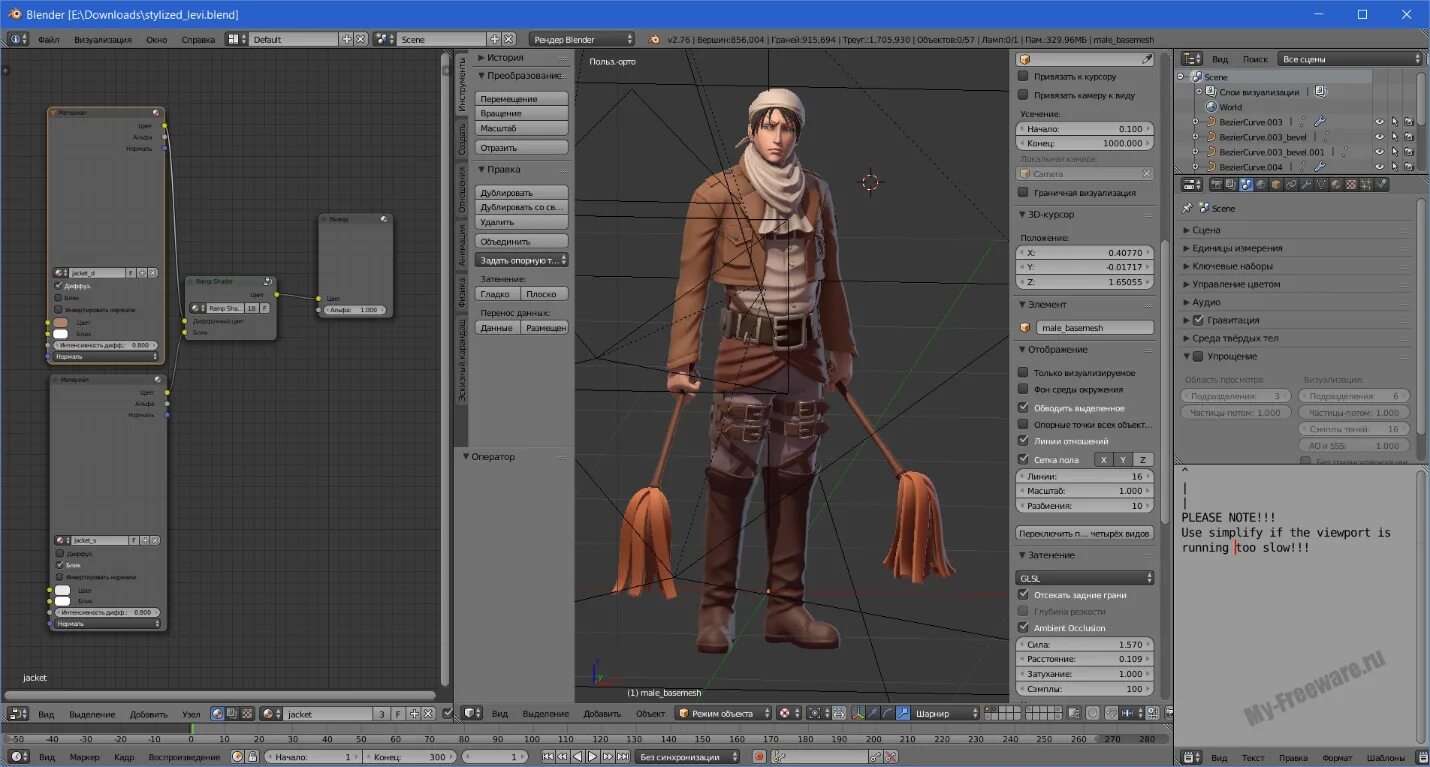Hide BezierCurve.003 using its eye icon
Screen dimensions: 1430x767
[1379, 122]
